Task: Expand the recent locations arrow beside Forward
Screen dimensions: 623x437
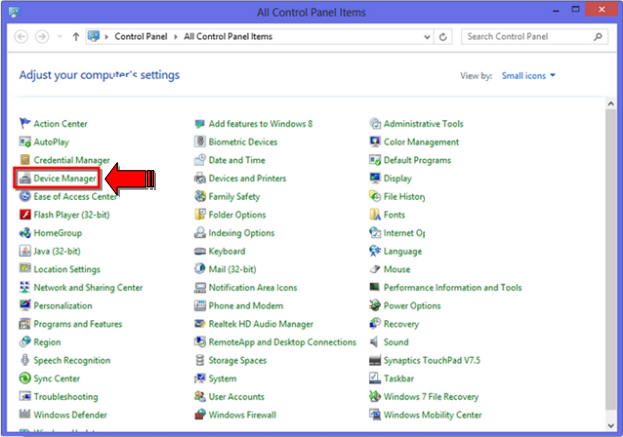Action: coord(61,37)
